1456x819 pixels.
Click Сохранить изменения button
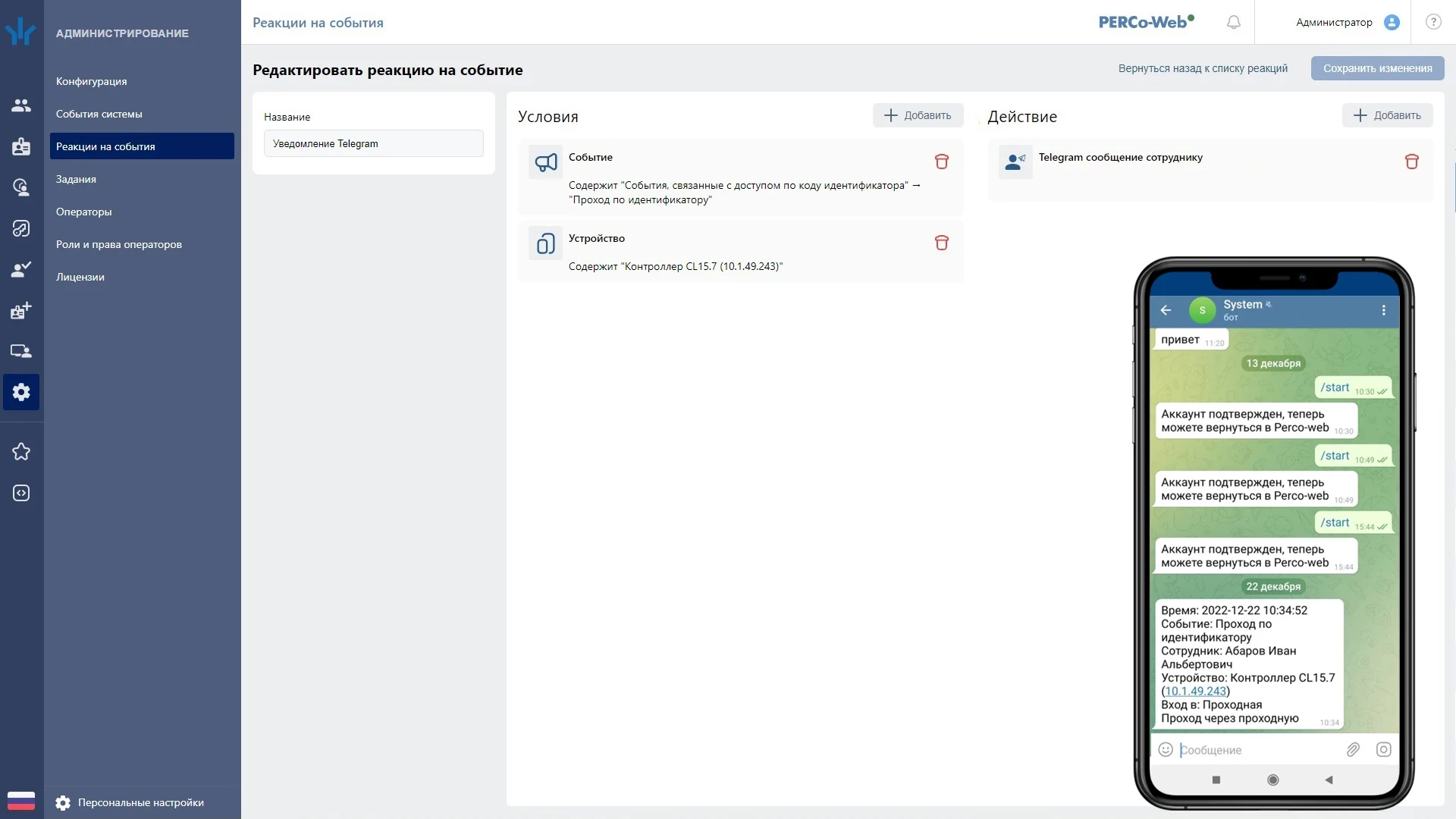[1378, 68]
